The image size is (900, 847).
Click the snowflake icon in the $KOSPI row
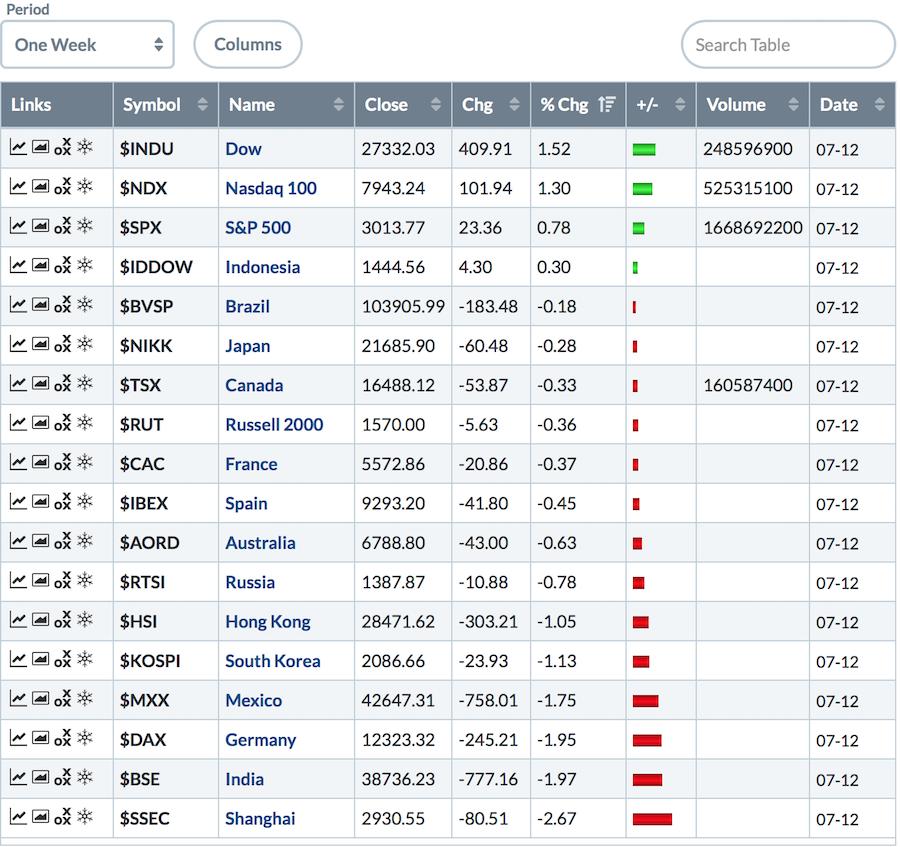(85, 660)
